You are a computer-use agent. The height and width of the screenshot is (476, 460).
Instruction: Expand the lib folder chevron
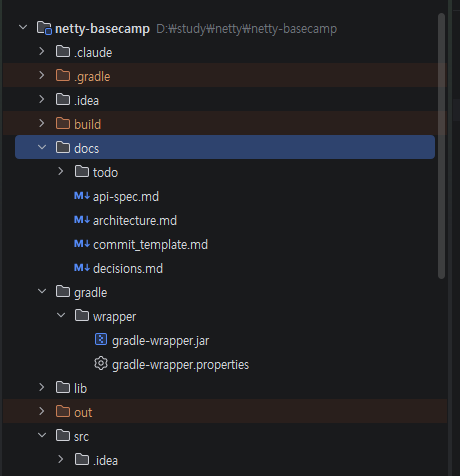[42, 387]
